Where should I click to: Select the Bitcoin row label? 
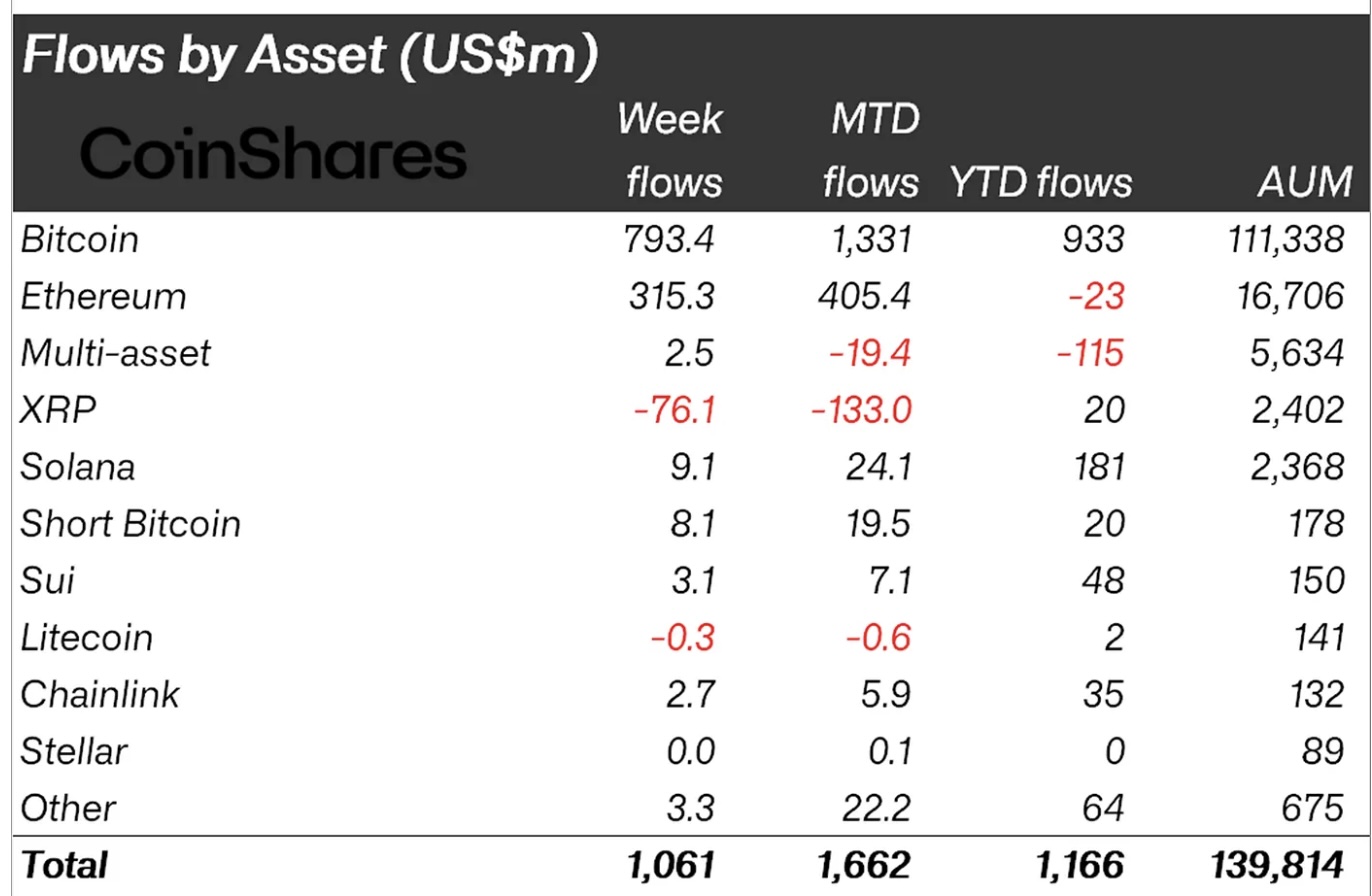point(80,239)
